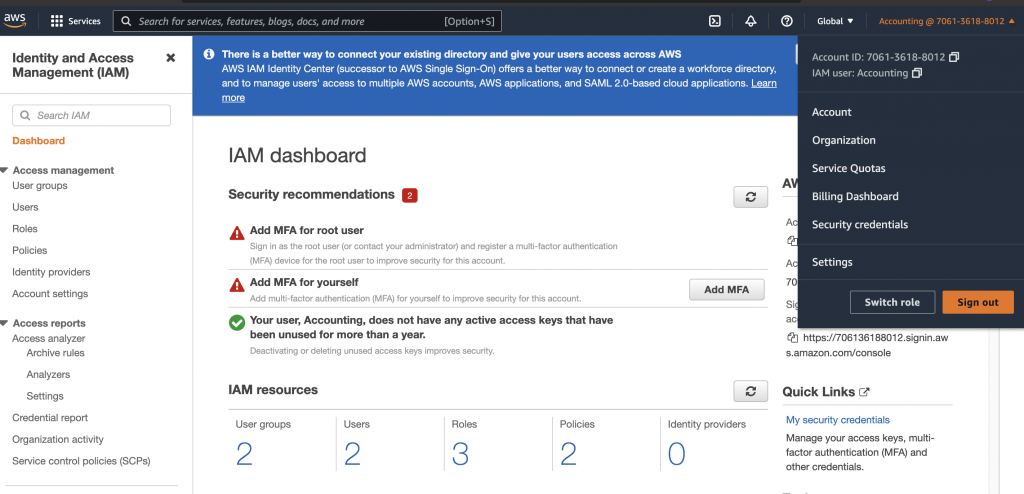Open the notifications bell

point(751,21)
